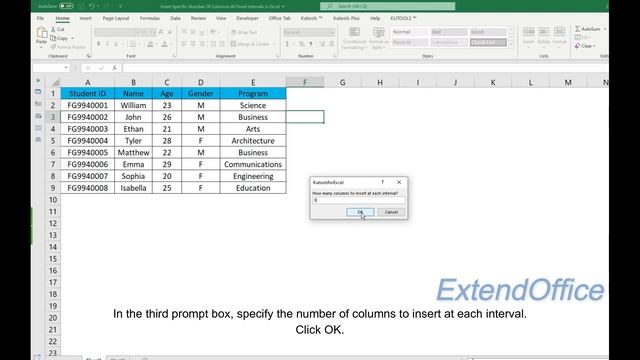The width and height of the screenshot is (640, 360).
Task: Switch to the Data tab
Action: (176, 18)
